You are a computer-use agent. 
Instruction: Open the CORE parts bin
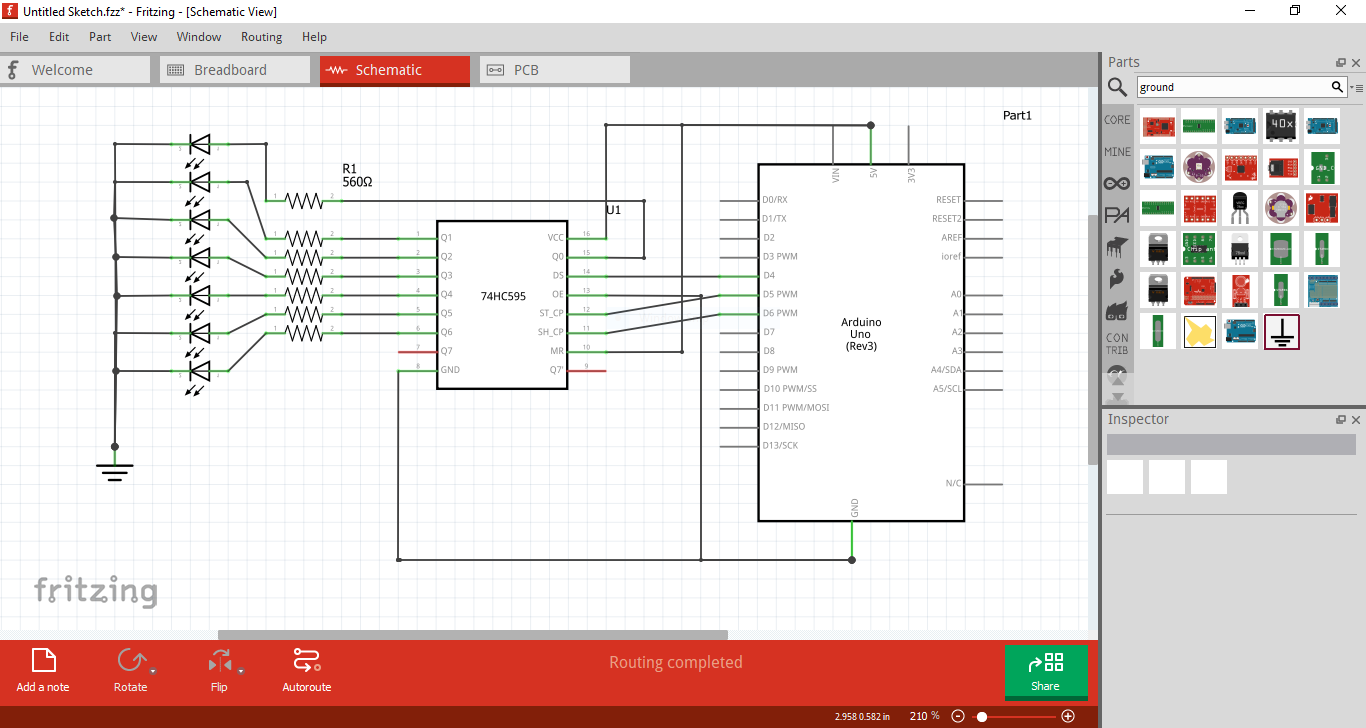pos(1116,119)
